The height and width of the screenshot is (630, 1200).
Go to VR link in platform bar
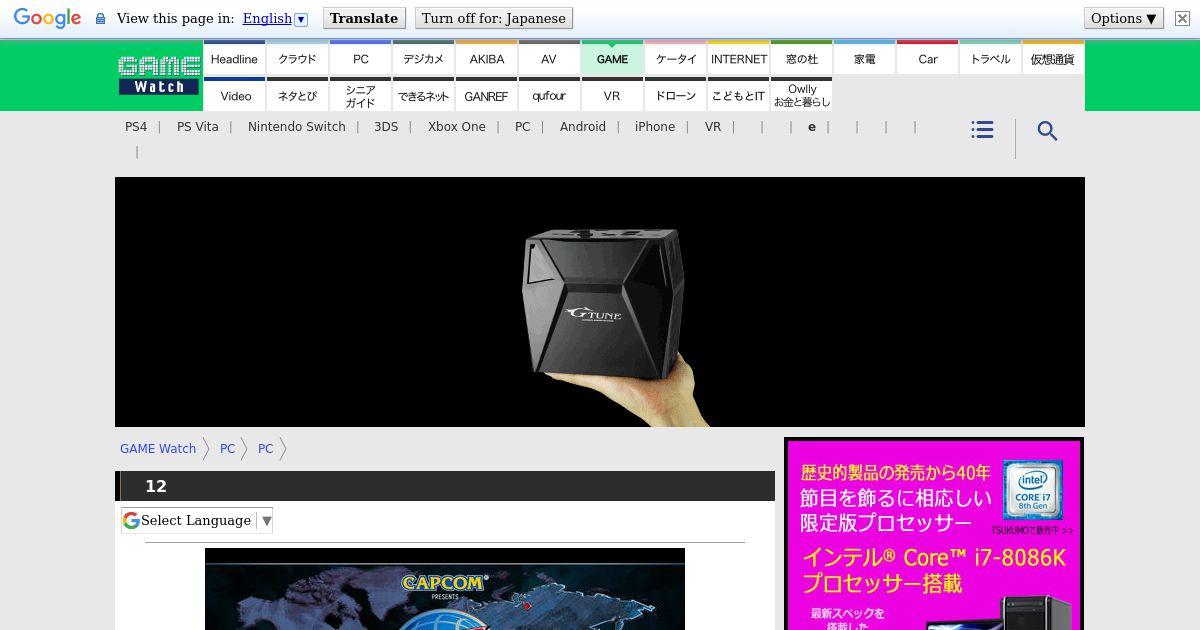713,127
